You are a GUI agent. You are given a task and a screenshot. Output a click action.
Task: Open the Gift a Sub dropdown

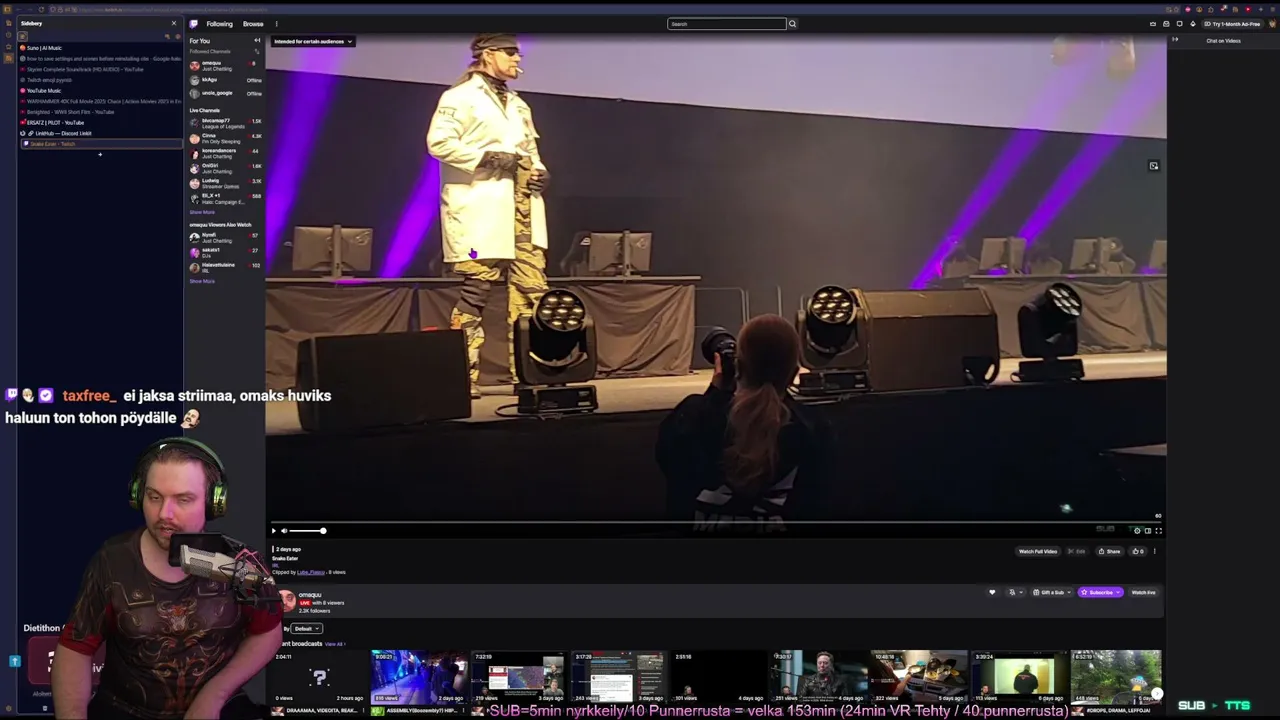[x=1050, y=592]
